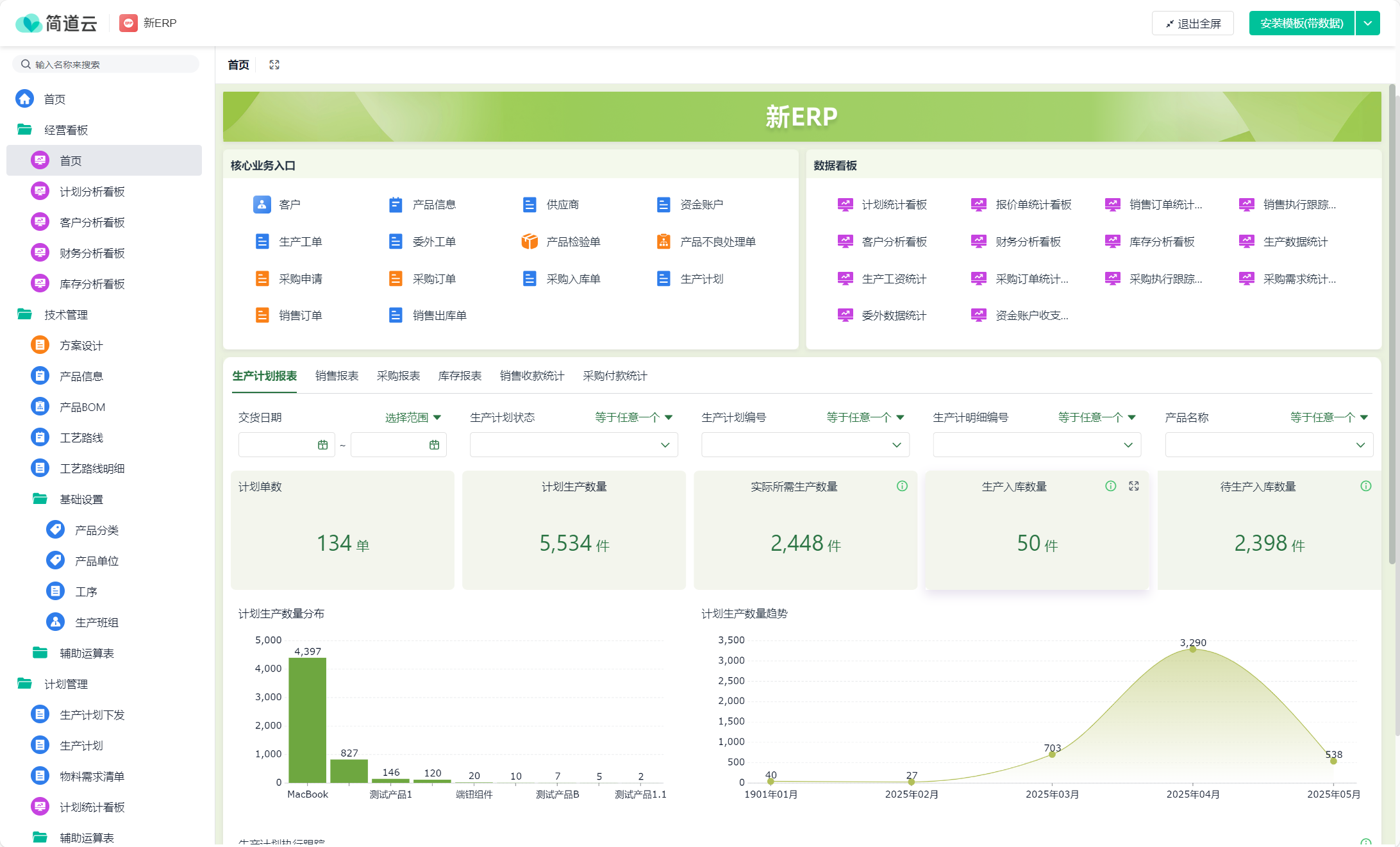Click the 安装模板(带数据) button
The image size is (1400, 847).
click(x=1301, y=24)
